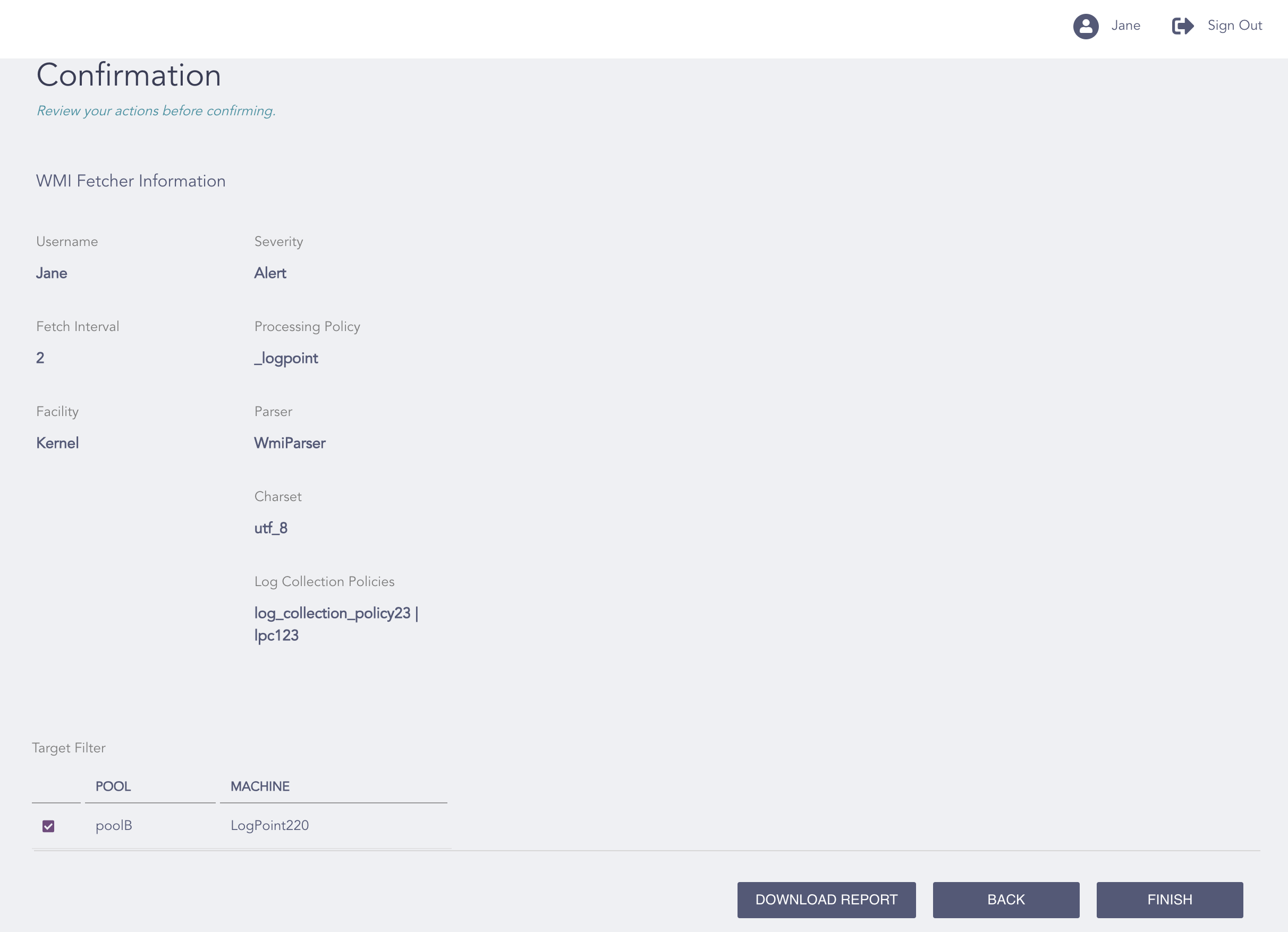Click the sign out arrow icon

pyautogui.click(x=1182, y=26)
